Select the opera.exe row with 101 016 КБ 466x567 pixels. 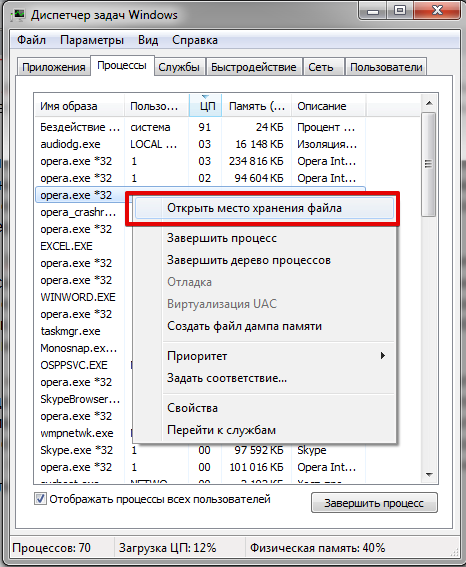pos(200,467)
